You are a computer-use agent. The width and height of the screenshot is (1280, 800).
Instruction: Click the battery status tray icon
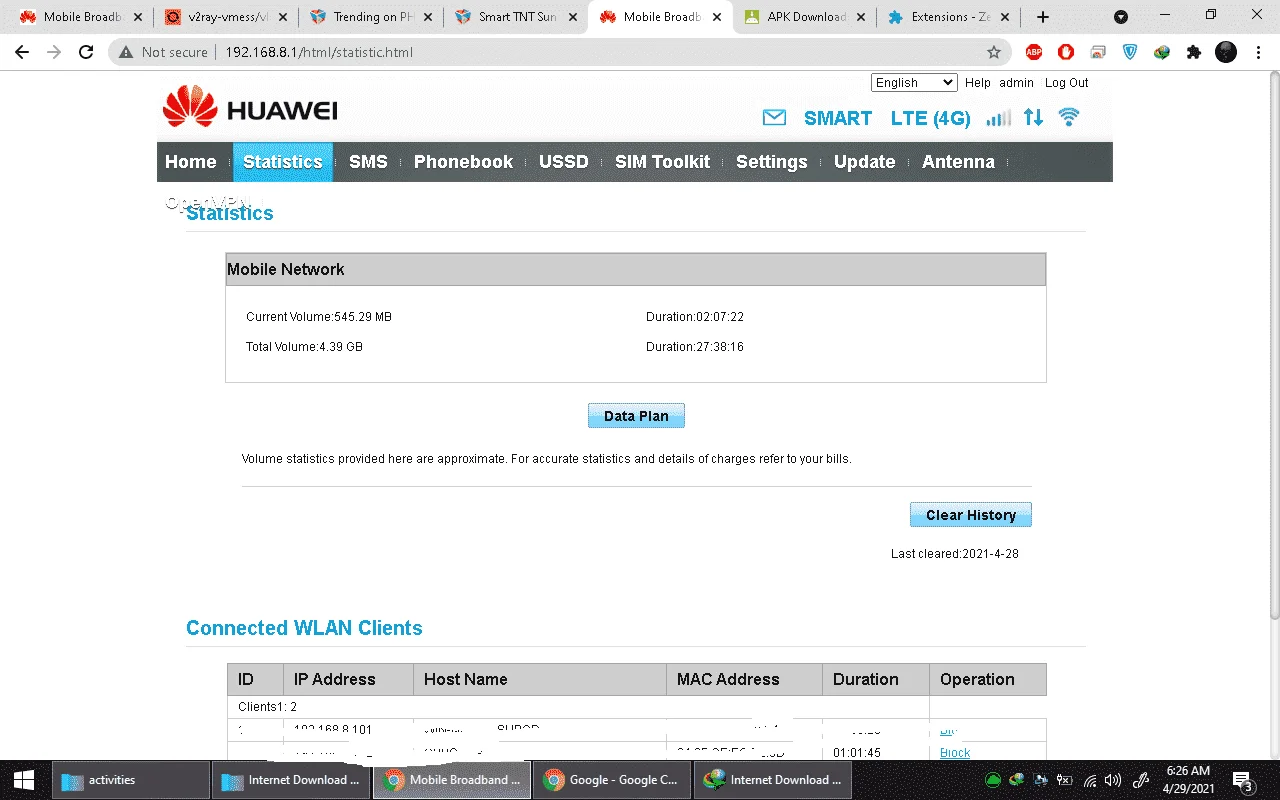coord(1065,780)
